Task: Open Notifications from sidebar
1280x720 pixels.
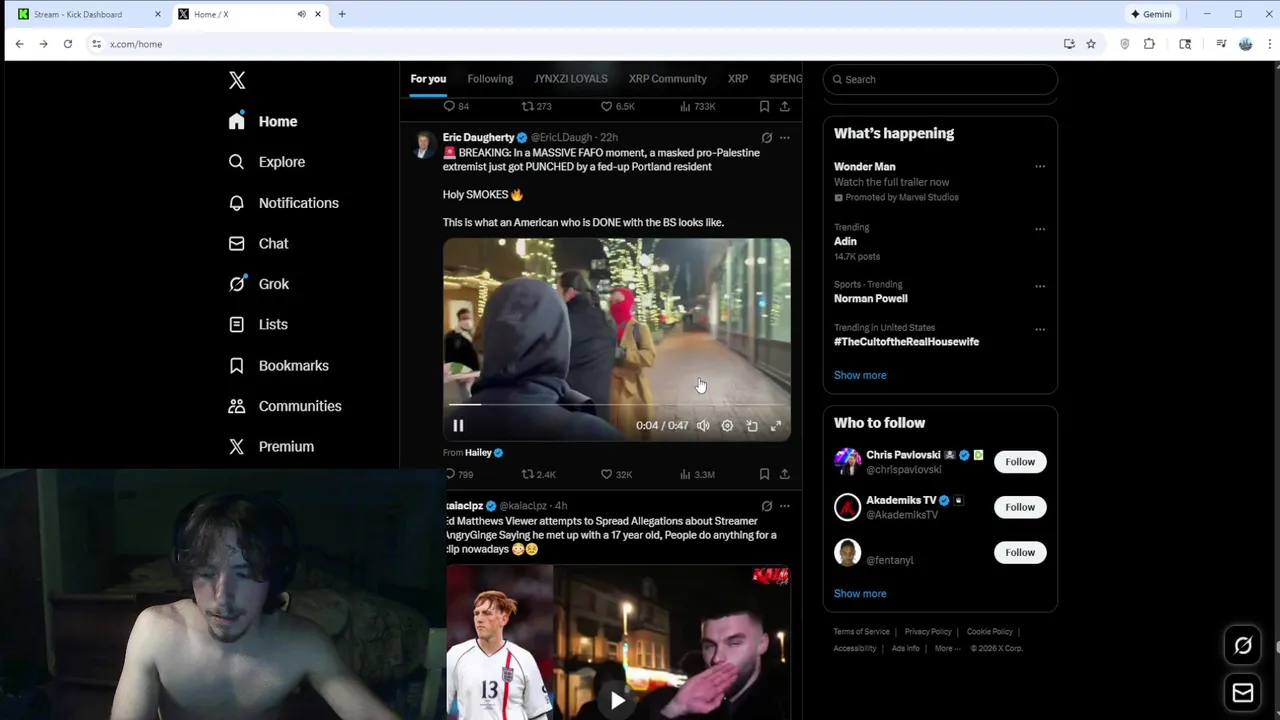Action: 284,203
